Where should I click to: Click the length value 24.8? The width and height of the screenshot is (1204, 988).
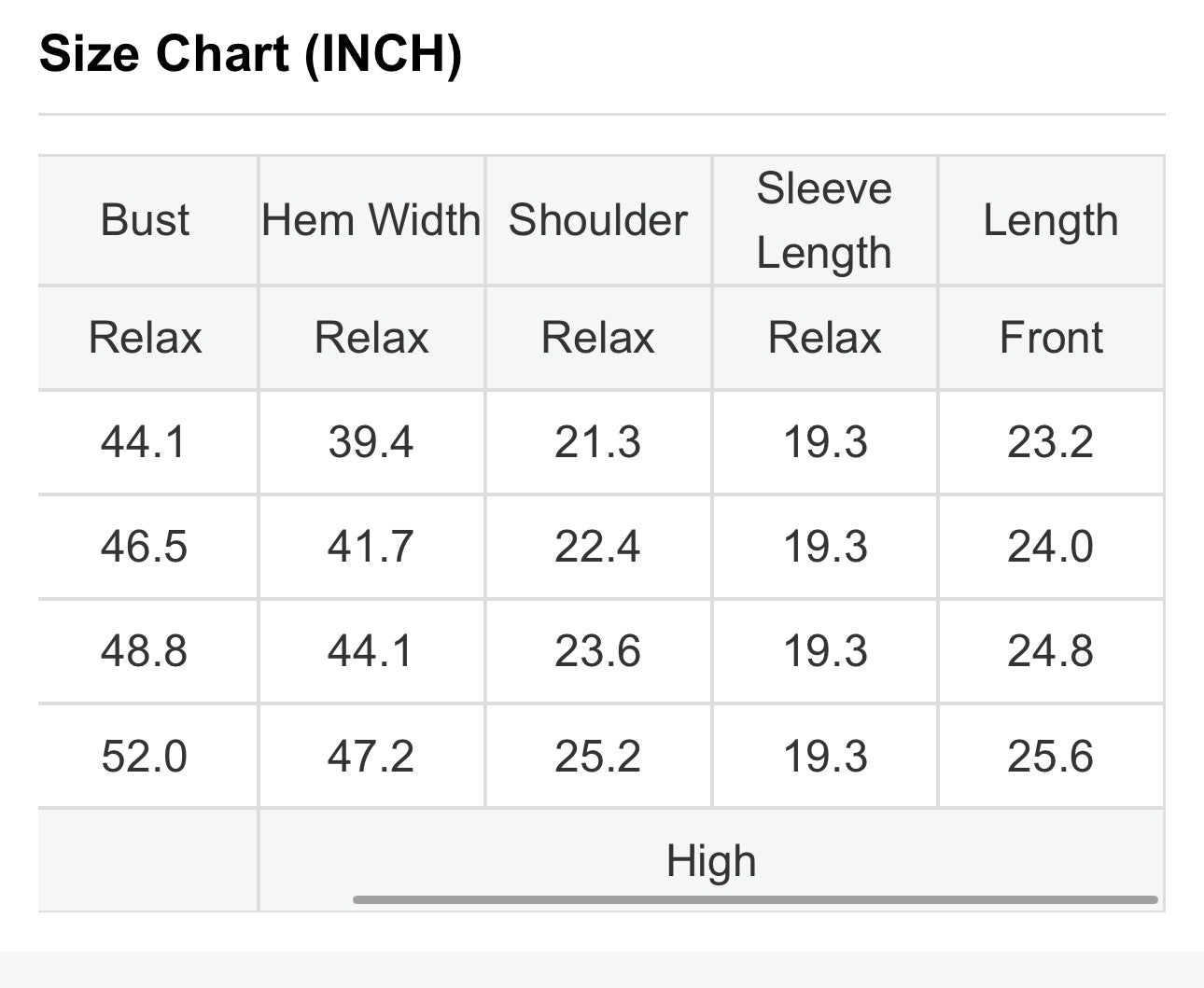pyautogui.click(x=1050, y=650)
